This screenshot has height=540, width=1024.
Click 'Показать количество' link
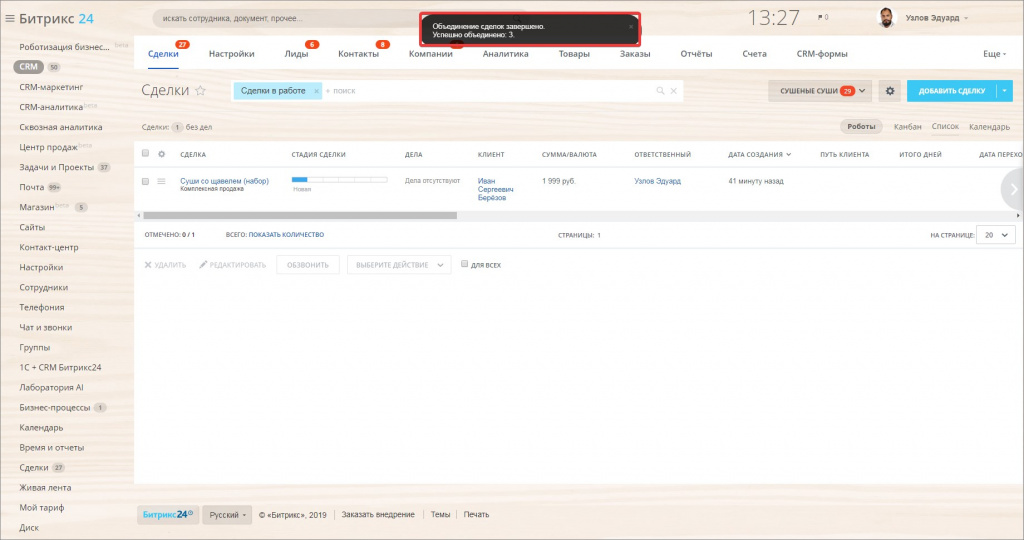286,234
